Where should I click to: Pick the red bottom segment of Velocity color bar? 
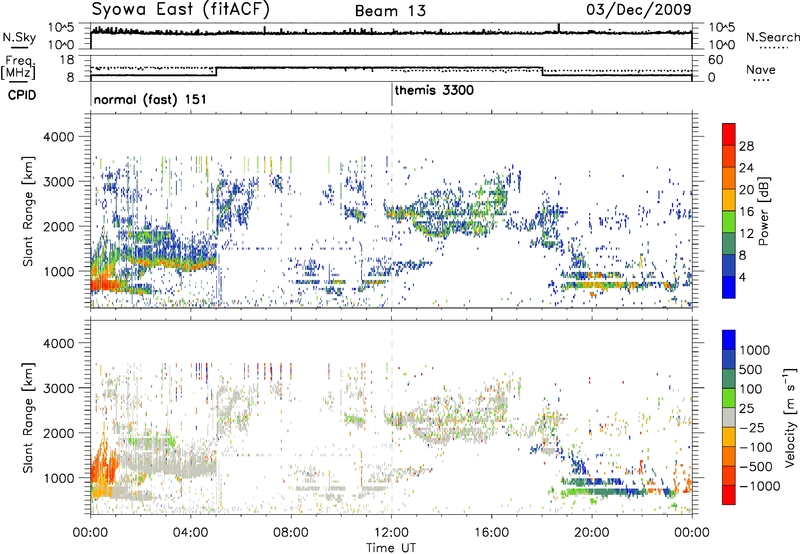click(x=729, y=495)
